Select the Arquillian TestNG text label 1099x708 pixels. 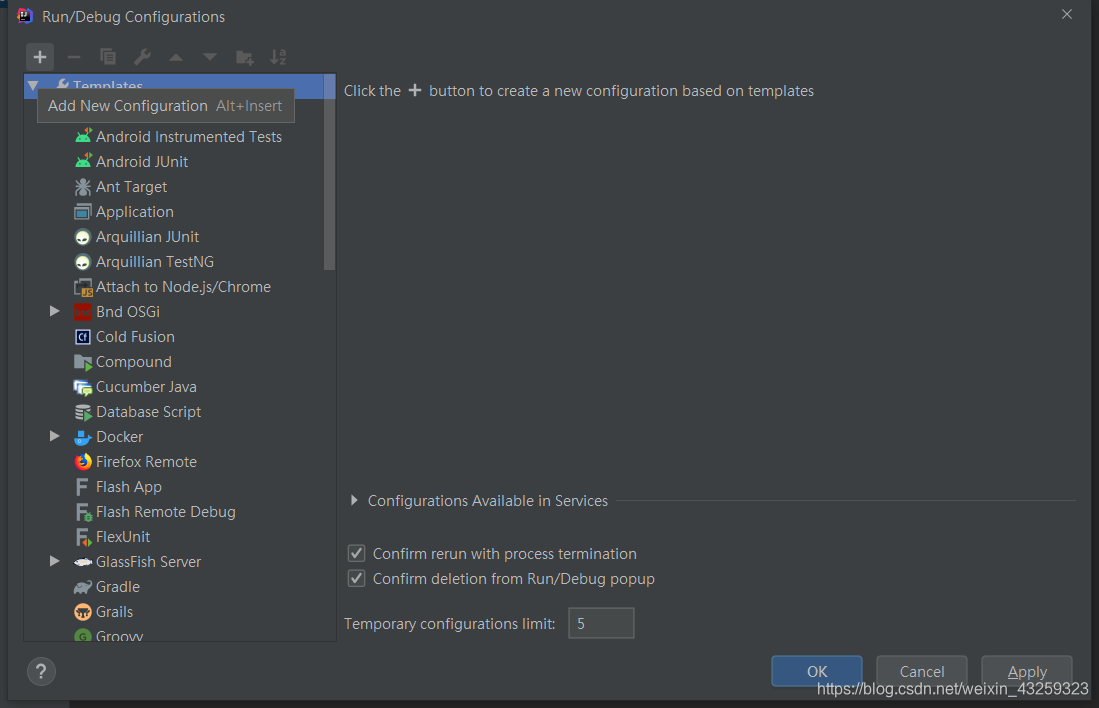(155, 262)
